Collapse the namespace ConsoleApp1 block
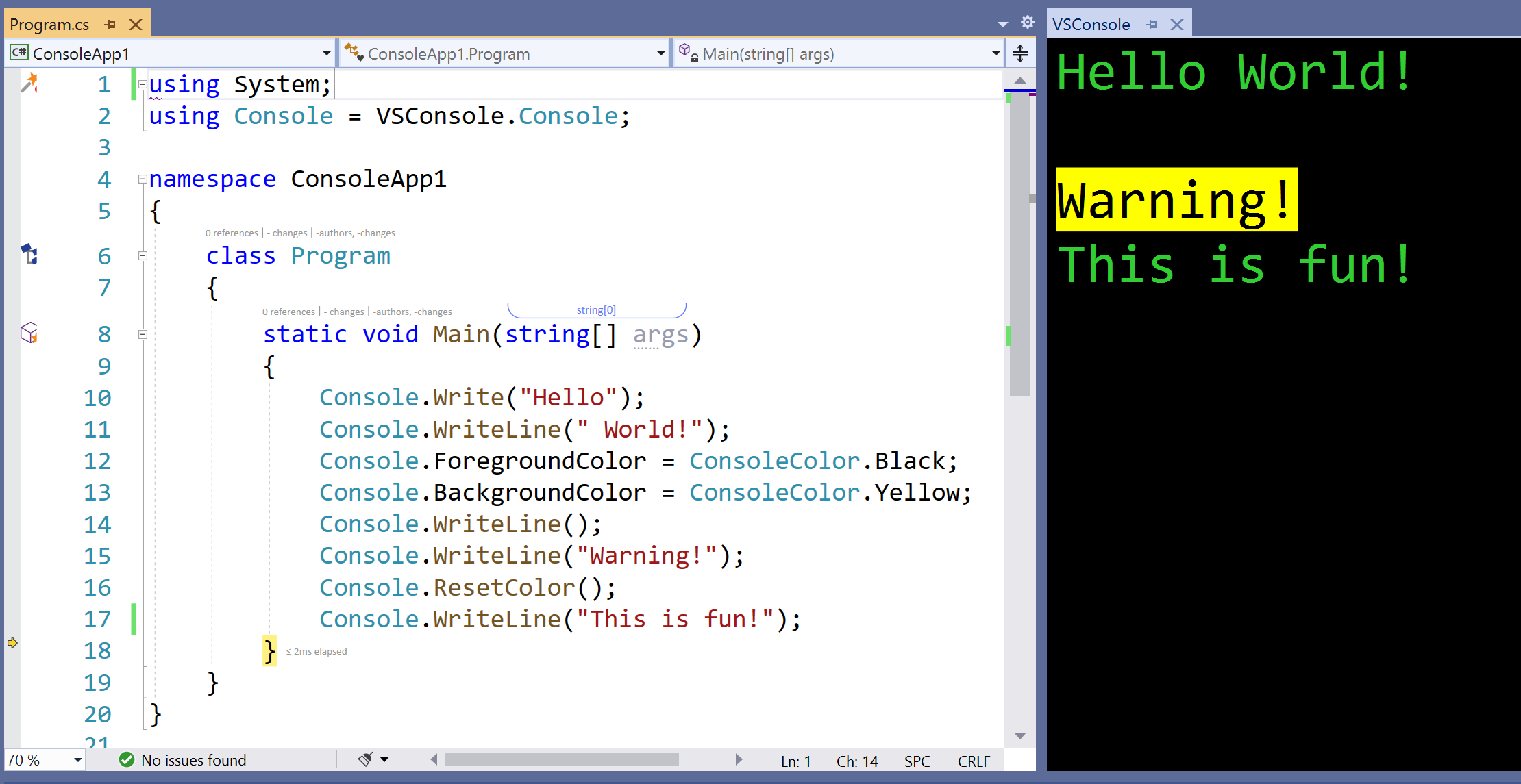Viewport: 1521px width, 784px height. click(143, 179)
